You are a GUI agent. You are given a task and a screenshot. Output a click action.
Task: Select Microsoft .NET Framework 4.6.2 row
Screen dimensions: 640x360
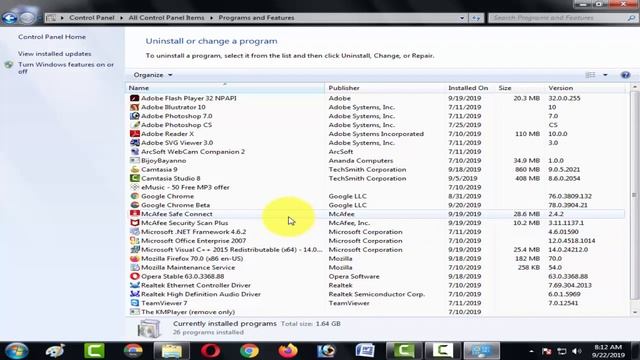pos(376,232)
